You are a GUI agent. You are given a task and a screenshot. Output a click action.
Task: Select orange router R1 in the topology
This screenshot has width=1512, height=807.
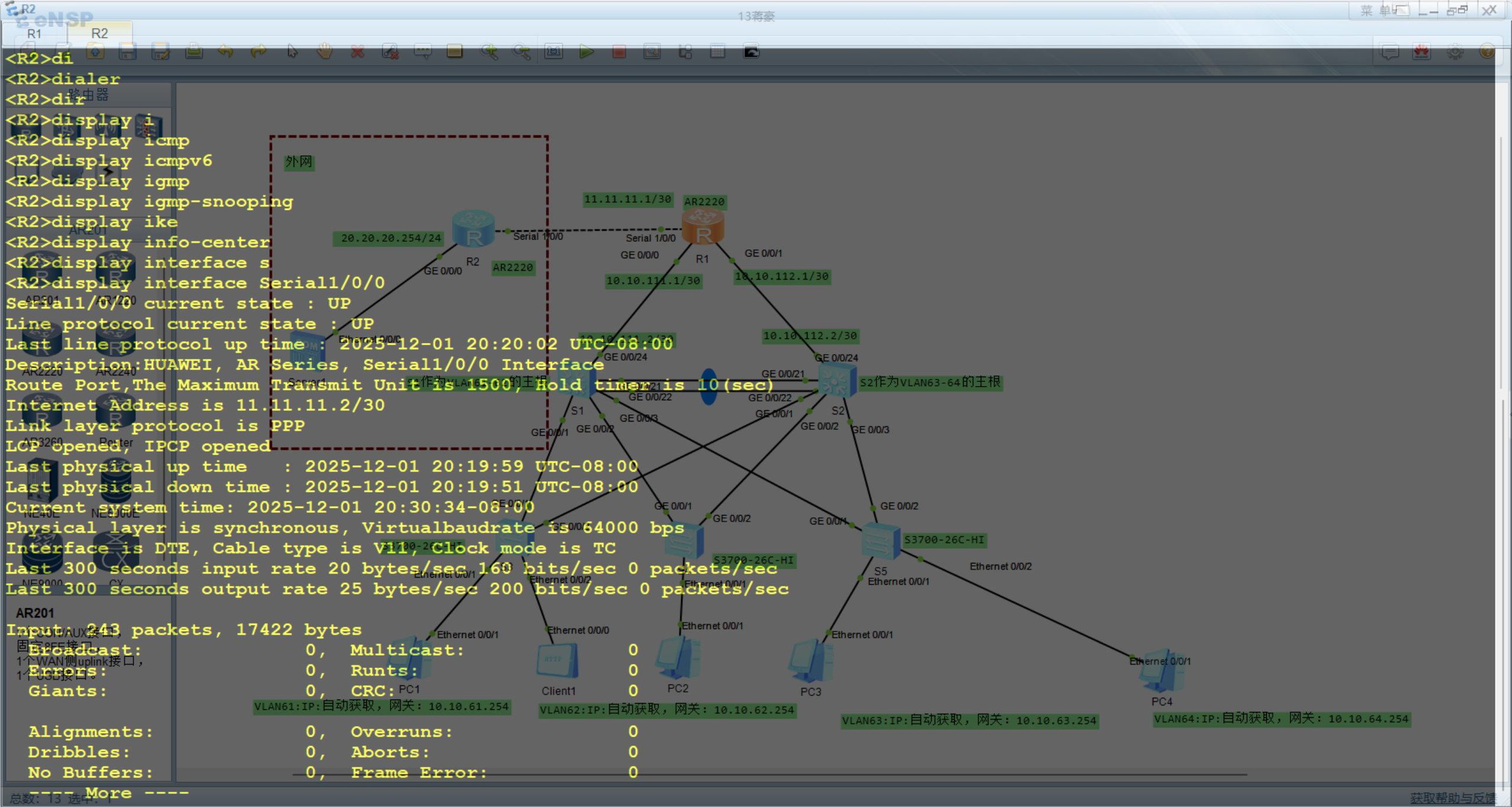point(703,227)
